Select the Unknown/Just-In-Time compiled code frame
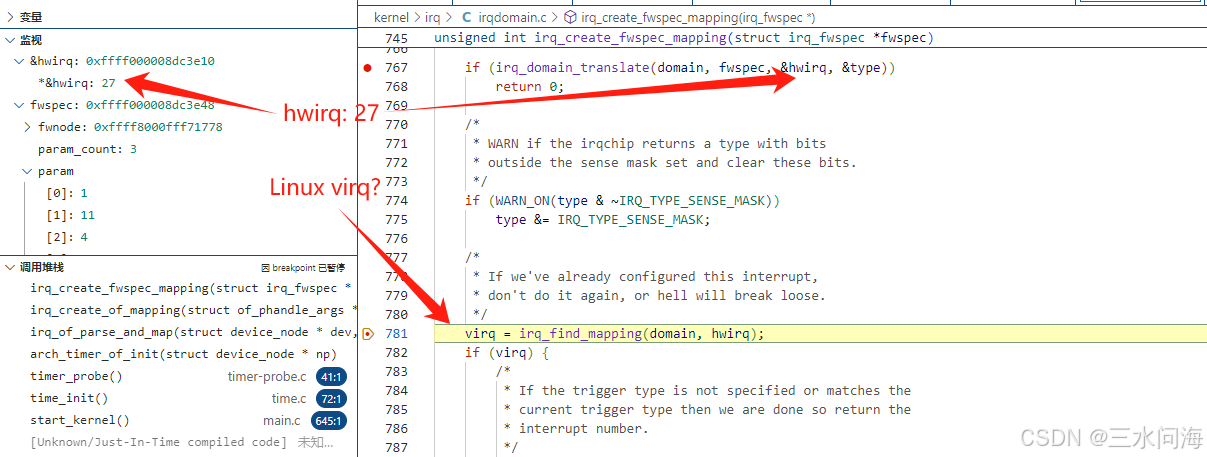 (x=179, y=442)
